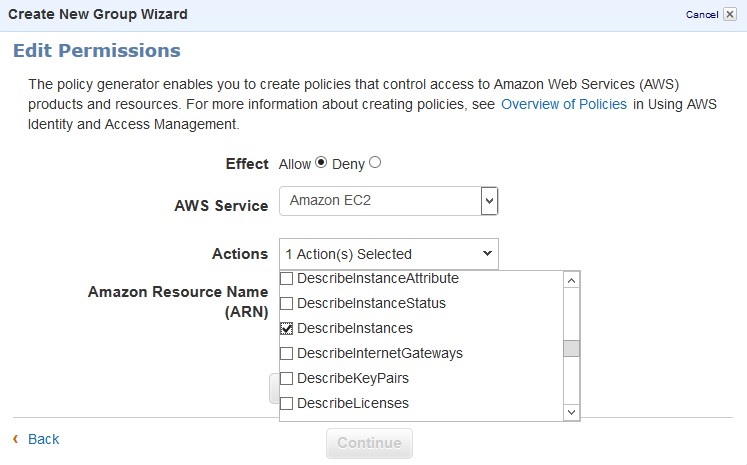The width and height of the screenshot is (747, 465).
Task: Tick the DescribeInternetGateways checkbox
Action: tap(287, 353)
